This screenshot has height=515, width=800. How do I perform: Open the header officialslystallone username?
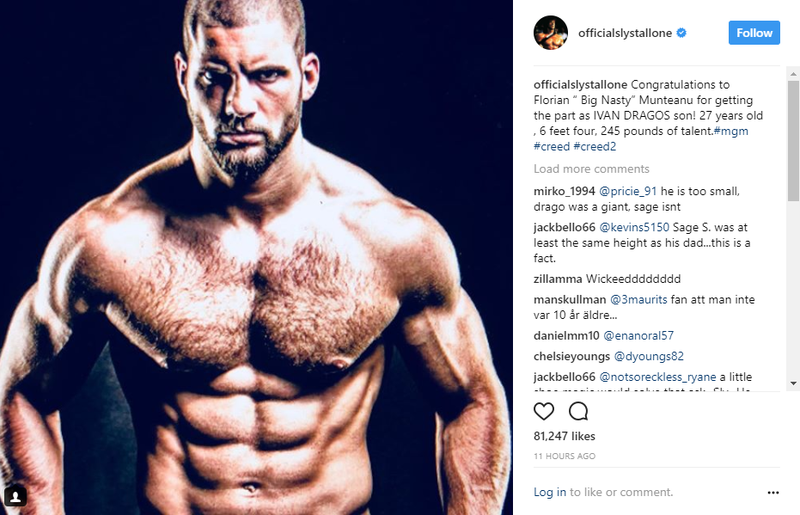pyautogui.click(x=625, y=33)
